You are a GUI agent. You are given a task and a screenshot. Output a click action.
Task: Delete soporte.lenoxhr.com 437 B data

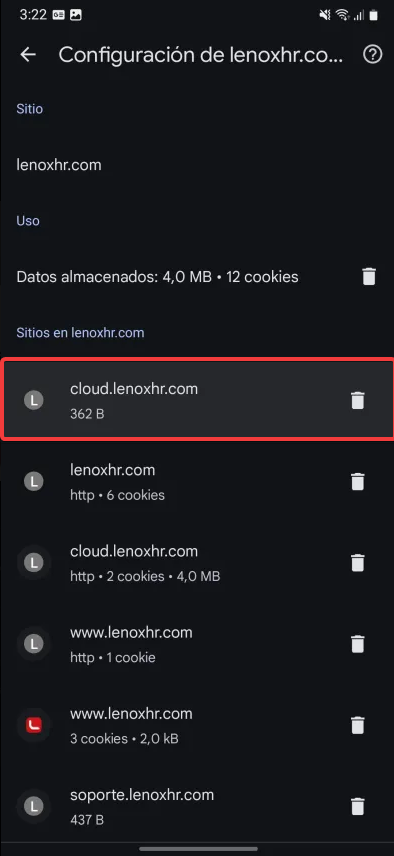[x=357, y=806]
